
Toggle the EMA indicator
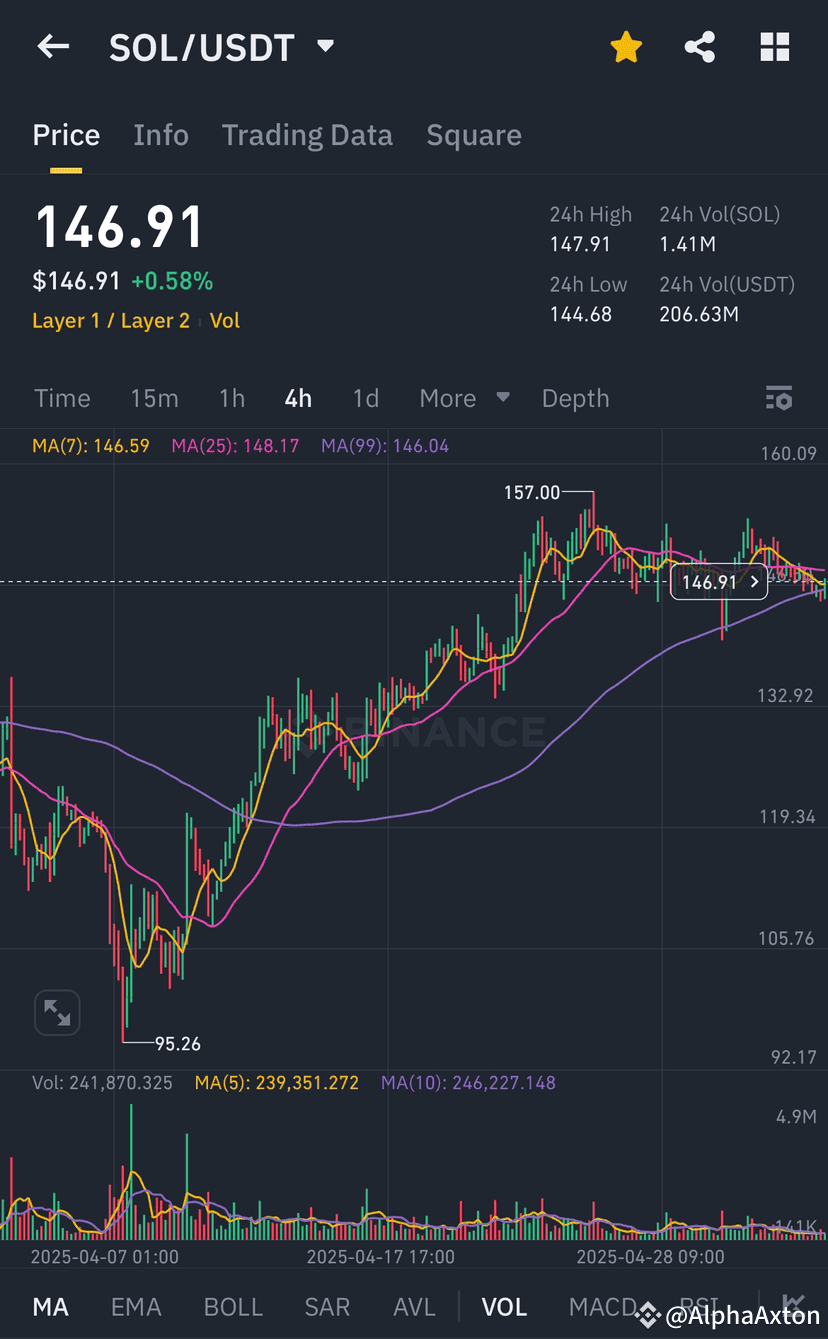[x=135, y=1307]
